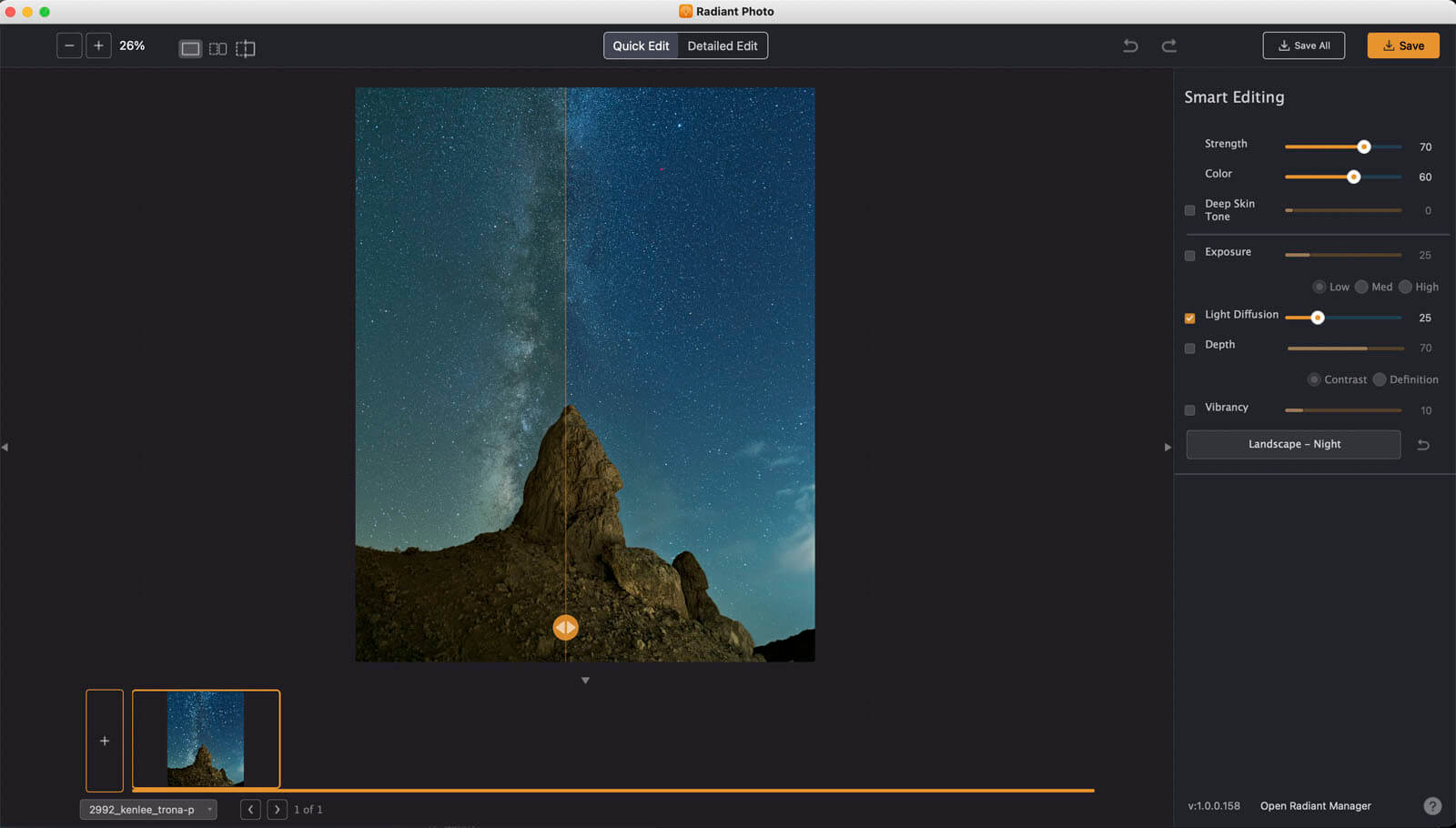Click the zoom out minus icon
Screen dimensions: 1456x828
(69, 45)
